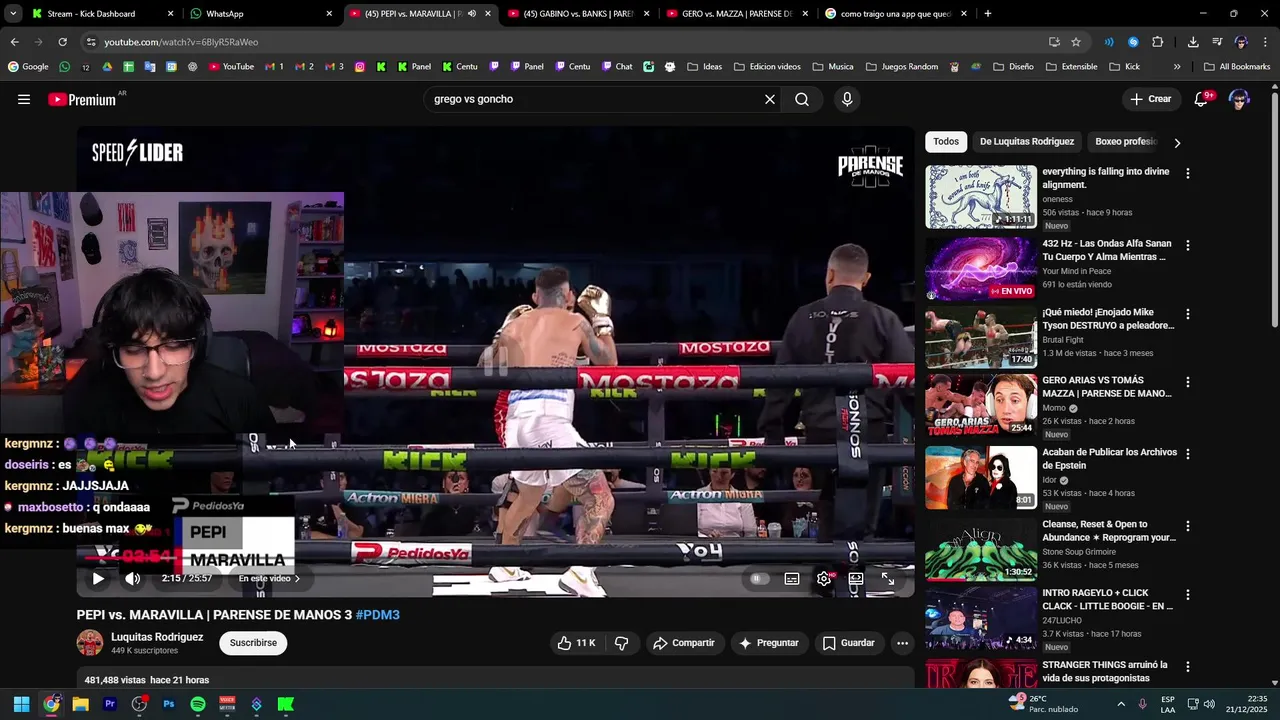Reload the page in Chrome
Viewport: 1280px width, 720px height.
coord(62,42)
